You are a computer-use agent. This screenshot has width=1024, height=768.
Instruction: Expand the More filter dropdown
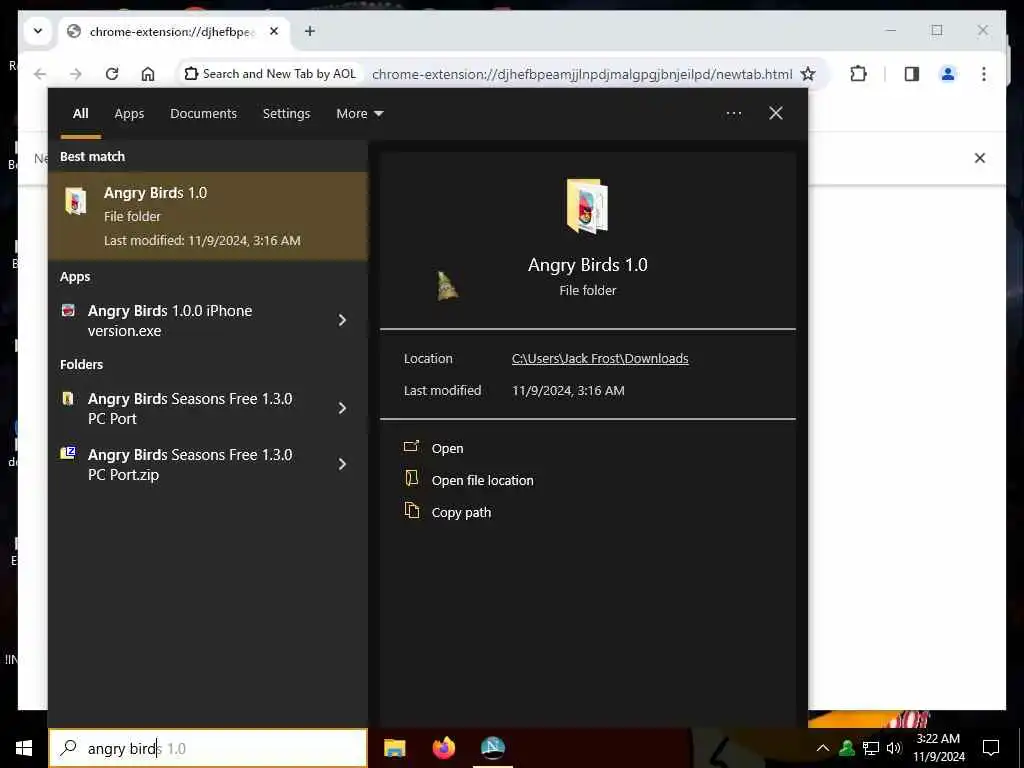pos(359,114)
